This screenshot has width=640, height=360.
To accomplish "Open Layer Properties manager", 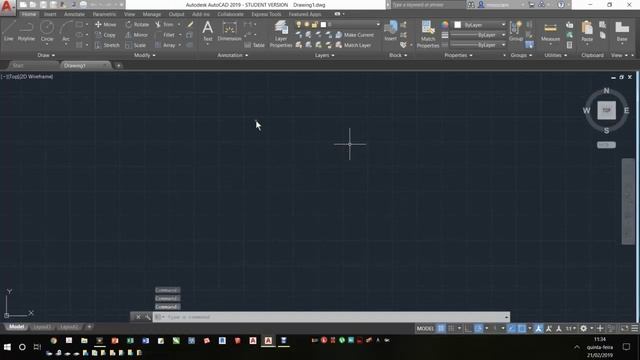I will tap(281, 34).
